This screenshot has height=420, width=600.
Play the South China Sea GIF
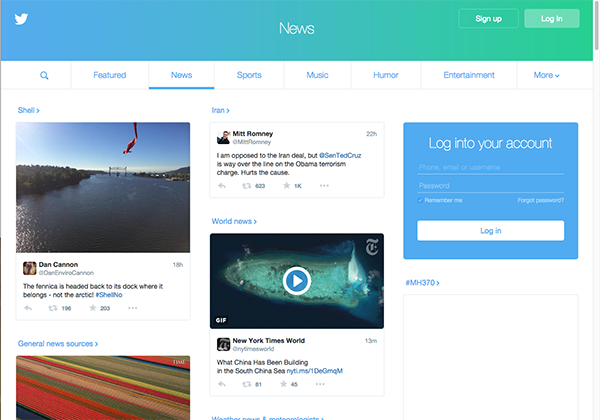click(x=297, y=281)
